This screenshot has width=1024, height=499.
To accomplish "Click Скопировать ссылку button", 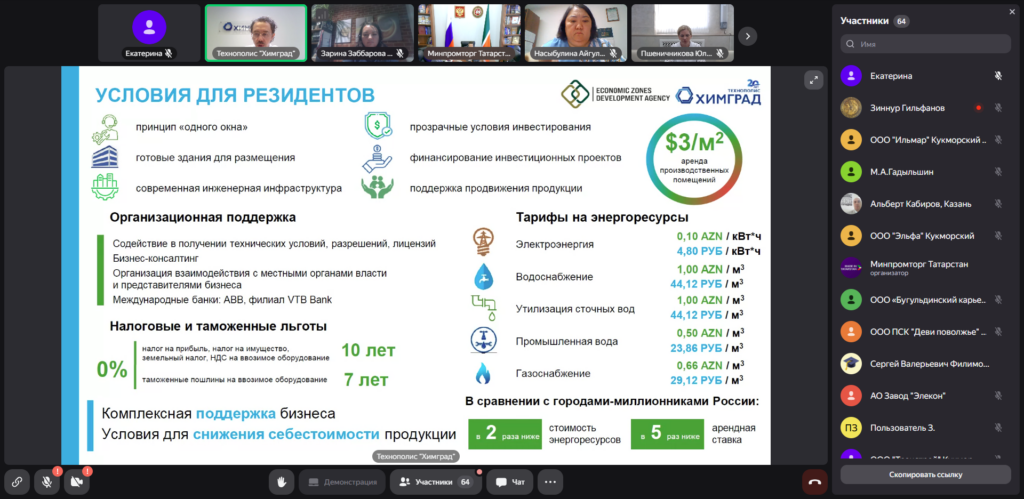I will [x=925, y=475].
